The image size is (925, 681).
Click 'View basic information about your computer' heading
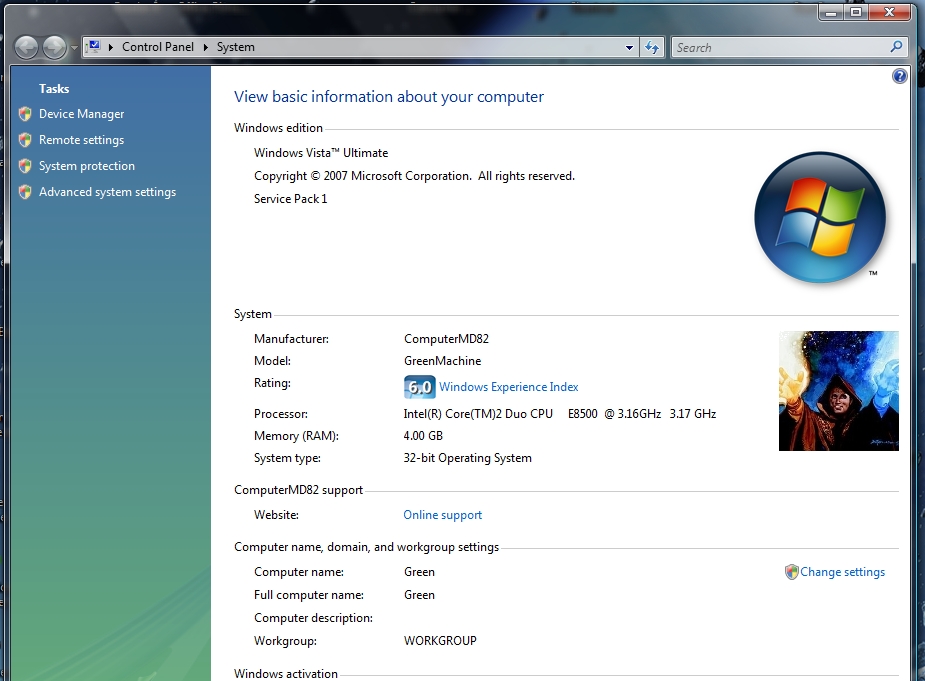[389, 97]
